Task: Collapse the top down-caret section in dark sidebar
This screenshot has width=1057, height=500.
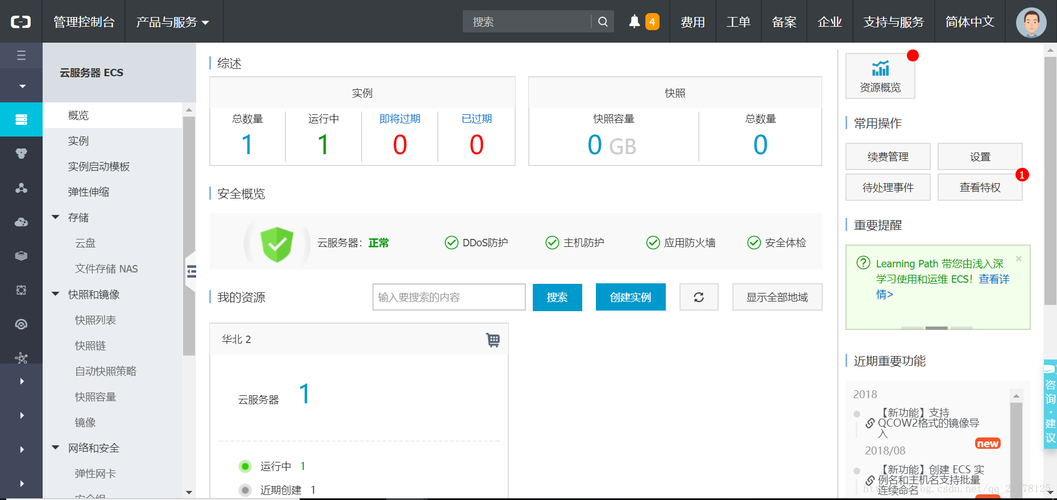Action: pyautogui.click(x=21, y=86)
